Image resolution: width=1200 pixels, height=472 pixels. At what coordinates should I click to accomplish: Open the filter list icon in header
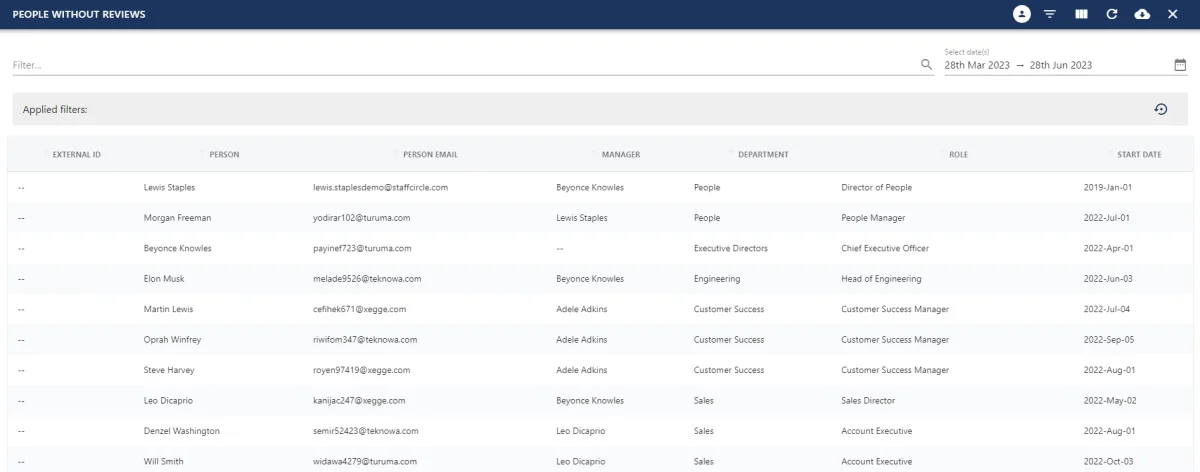(x=1050, y=14)
